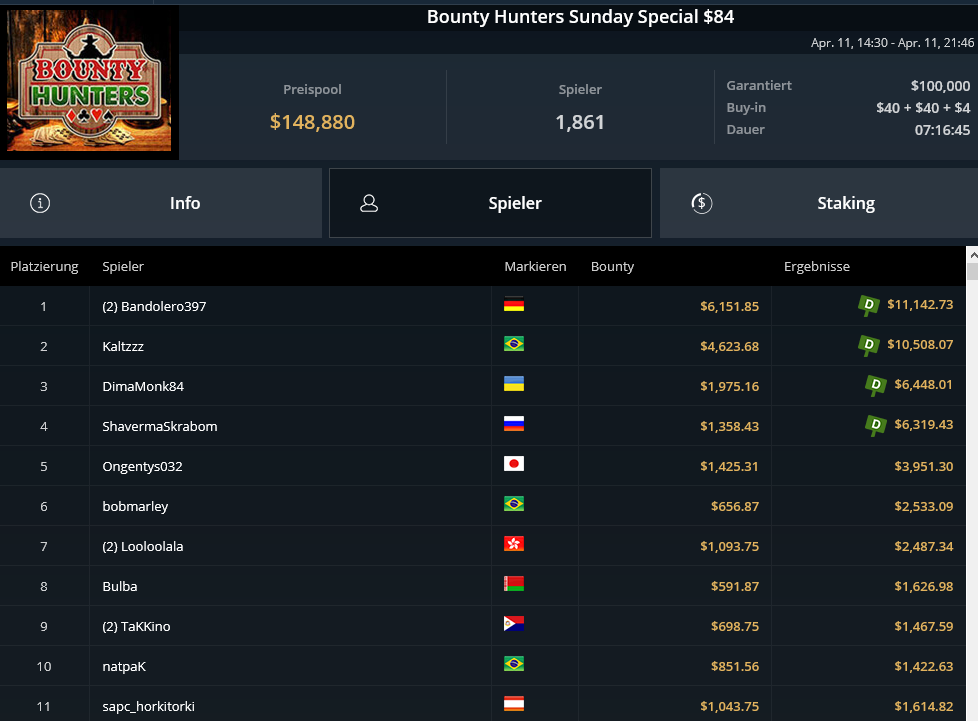
Task: Click the 1,861 Spieler count
Action: pyautogui.click(x=580, y=122)
